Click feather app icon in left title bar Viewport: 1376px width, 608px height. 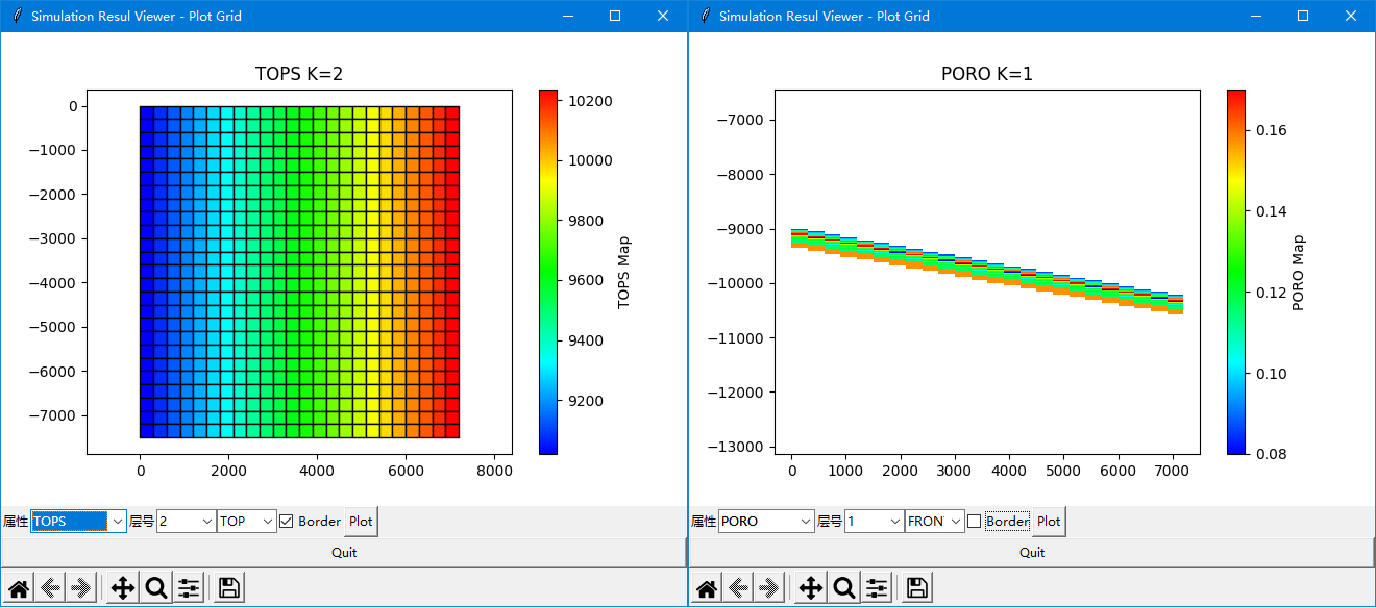(x=16, y=16)
